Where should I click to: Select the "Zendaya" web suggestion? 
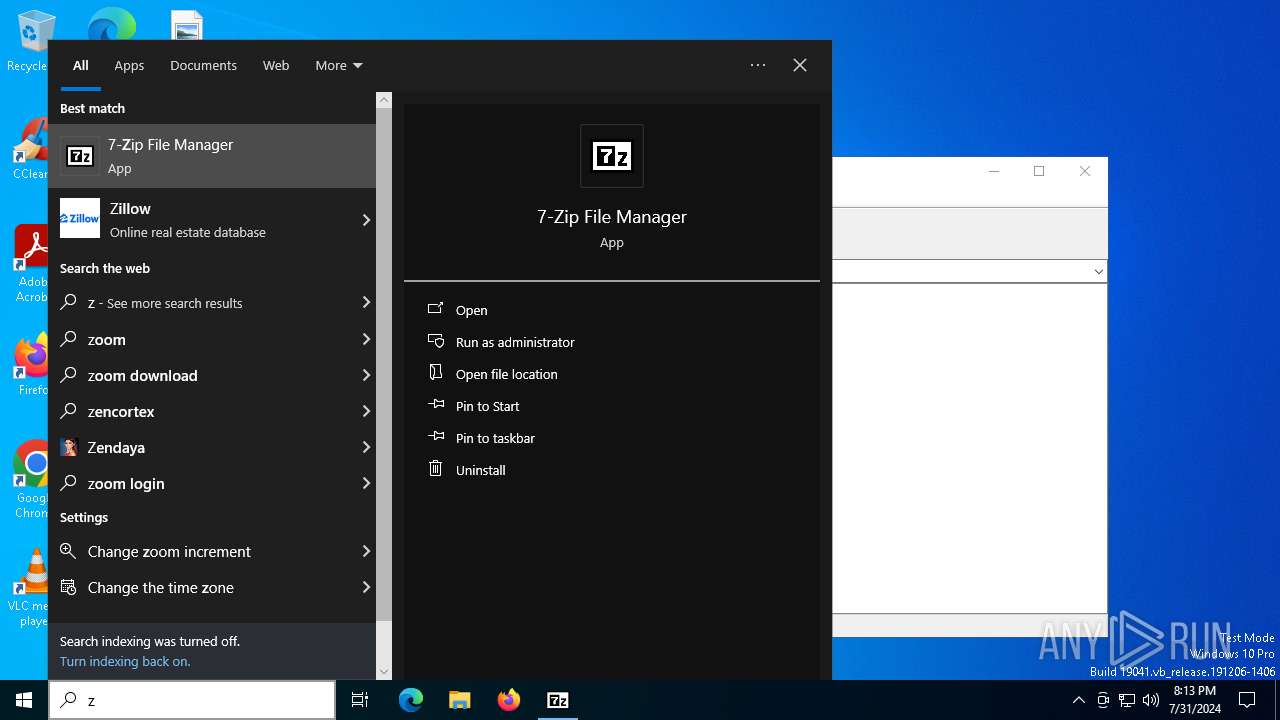click(x=205, y=447)
